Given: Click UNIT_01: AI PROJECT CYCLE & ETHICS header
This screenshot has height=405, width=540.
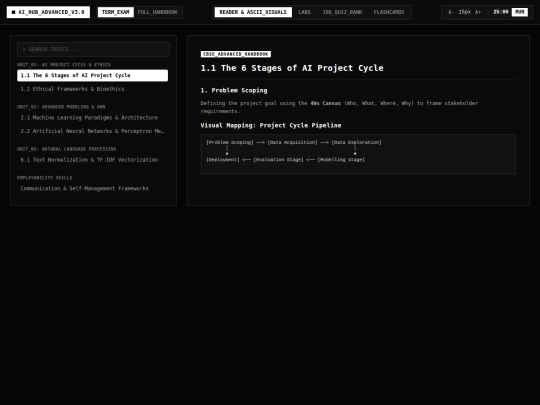Looking at the screenshot, I should coord(64,64).
